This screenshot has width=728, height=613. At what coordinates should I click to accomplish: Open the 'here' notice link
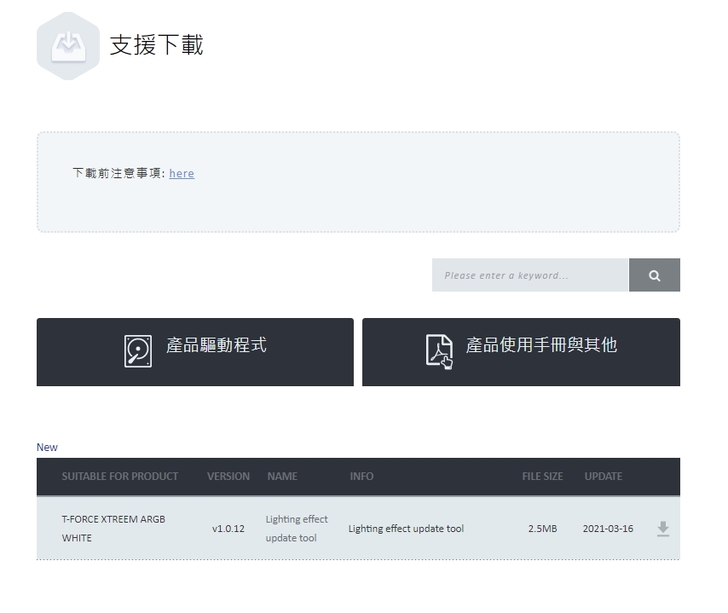tap(181, 173)
